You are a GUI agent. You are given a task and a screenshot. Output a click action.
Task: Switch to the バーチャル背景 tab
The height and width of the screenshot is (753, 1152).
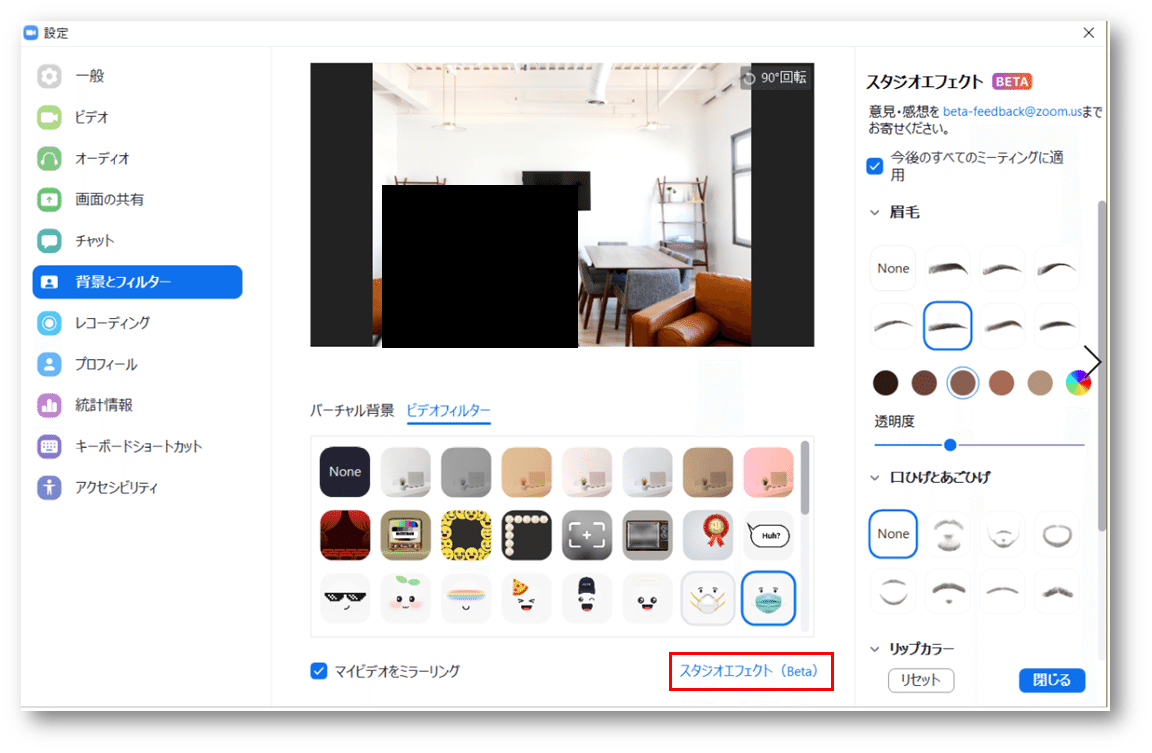[352, 410]
